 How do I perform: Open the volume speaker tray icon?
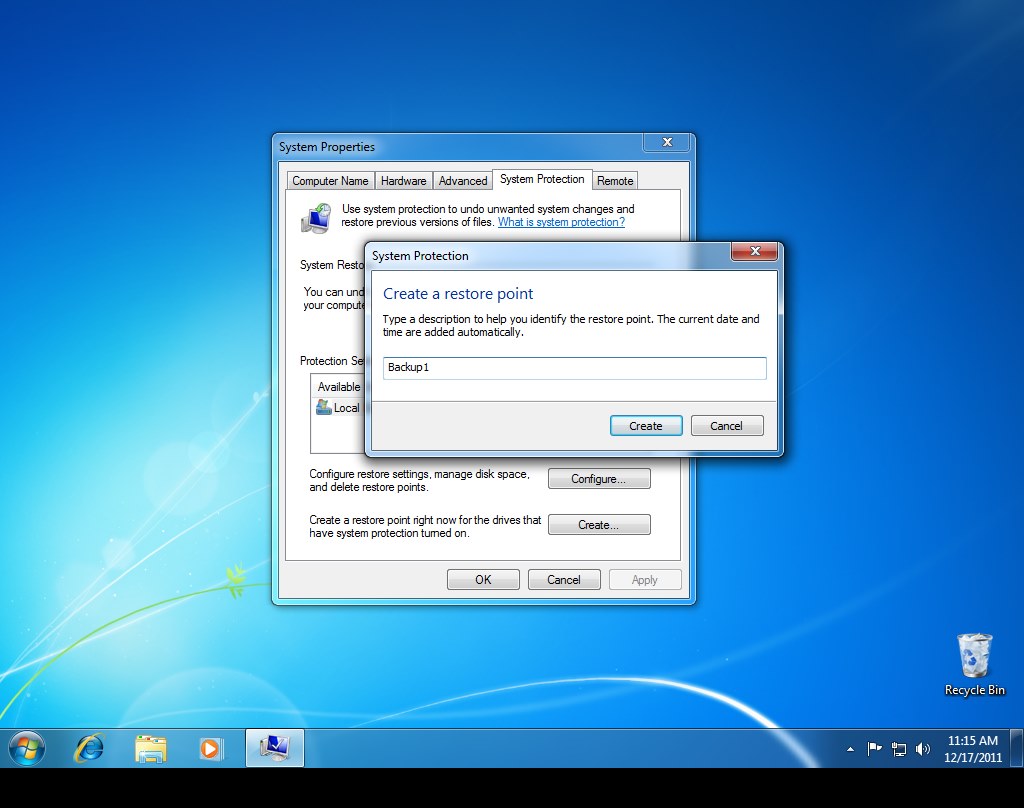pyautogui.click(x=923, y=749)
